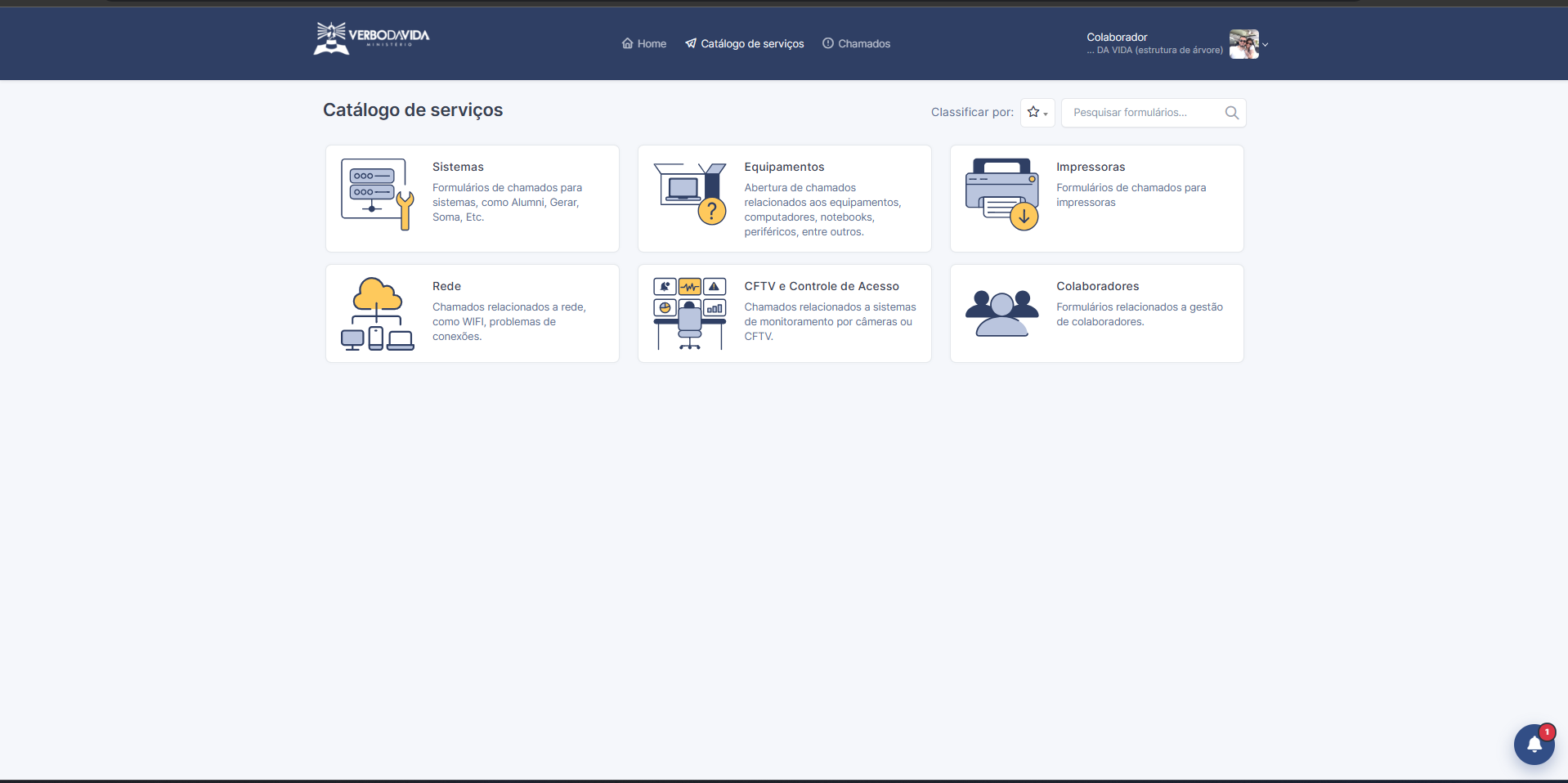Click the user avatar photo
This screenshot has width=1568, height=783.
1243,44
